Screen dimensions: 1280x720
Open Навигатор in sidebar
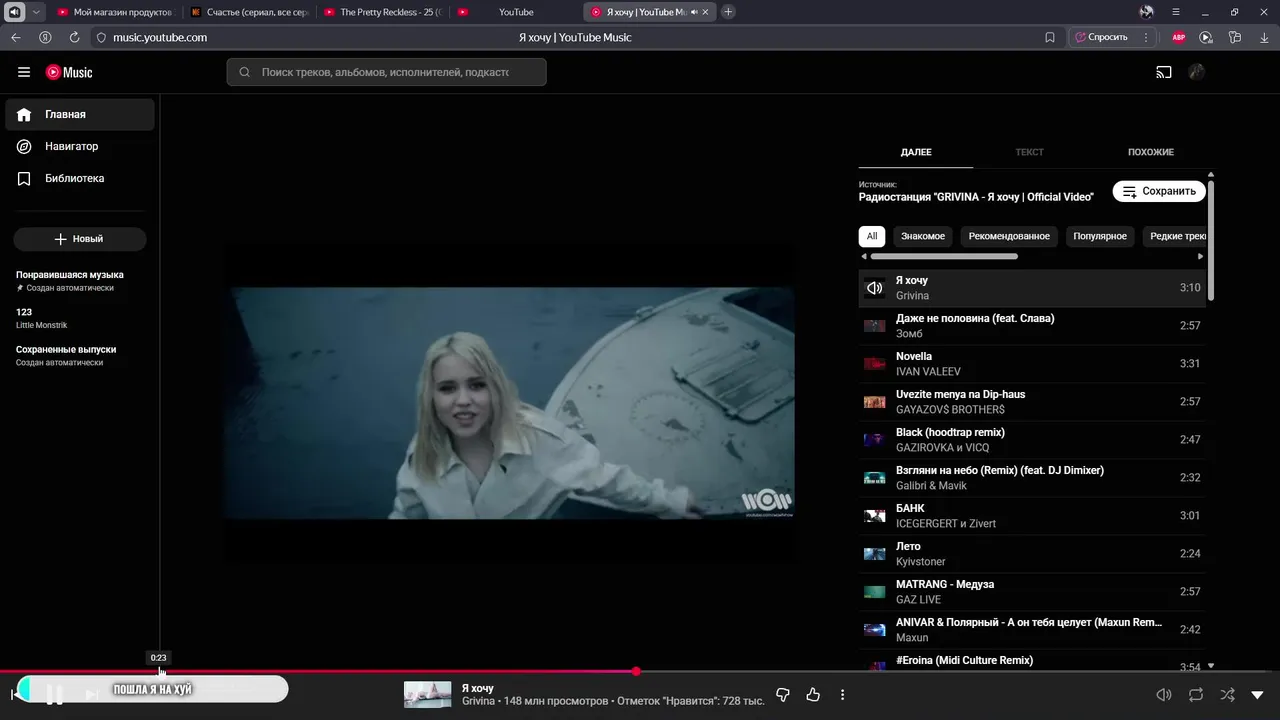point(80,146)
